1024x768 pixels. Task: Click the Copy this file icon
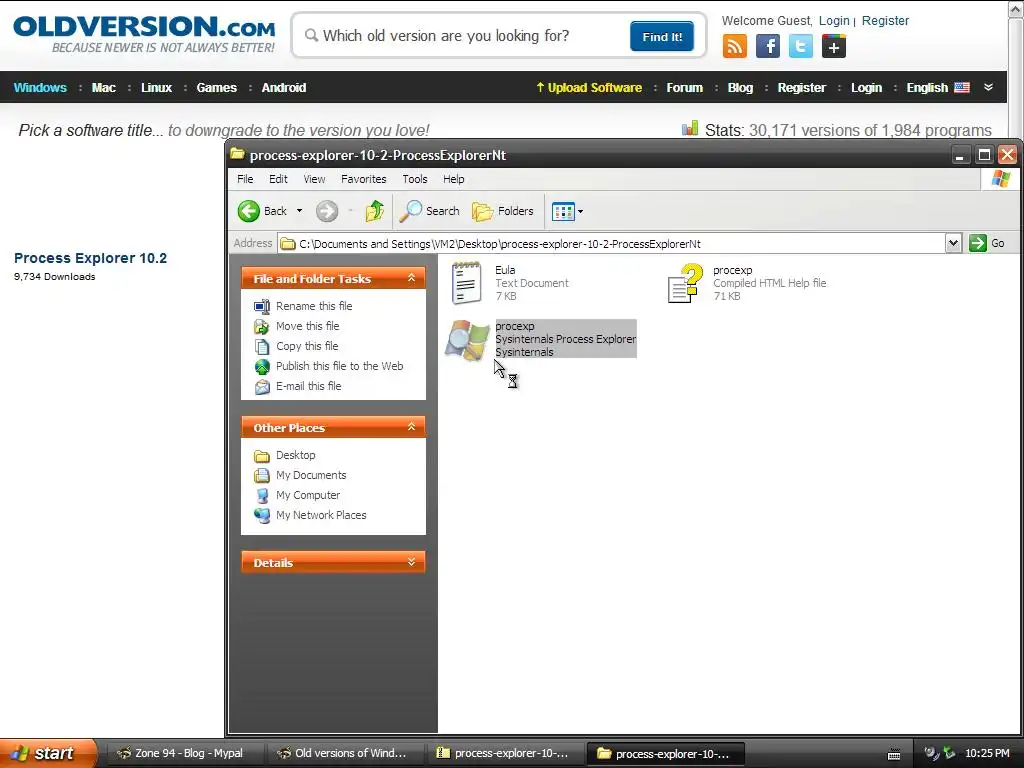click(x=262, y=346)
